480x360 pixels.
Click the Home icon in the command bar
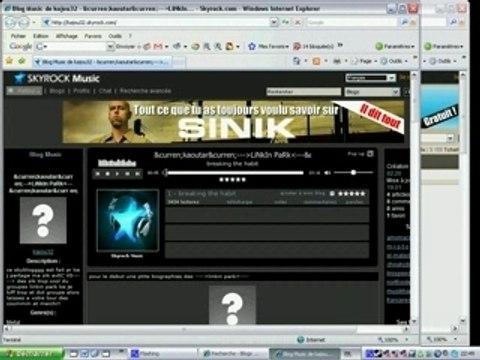tap(296, 61)
